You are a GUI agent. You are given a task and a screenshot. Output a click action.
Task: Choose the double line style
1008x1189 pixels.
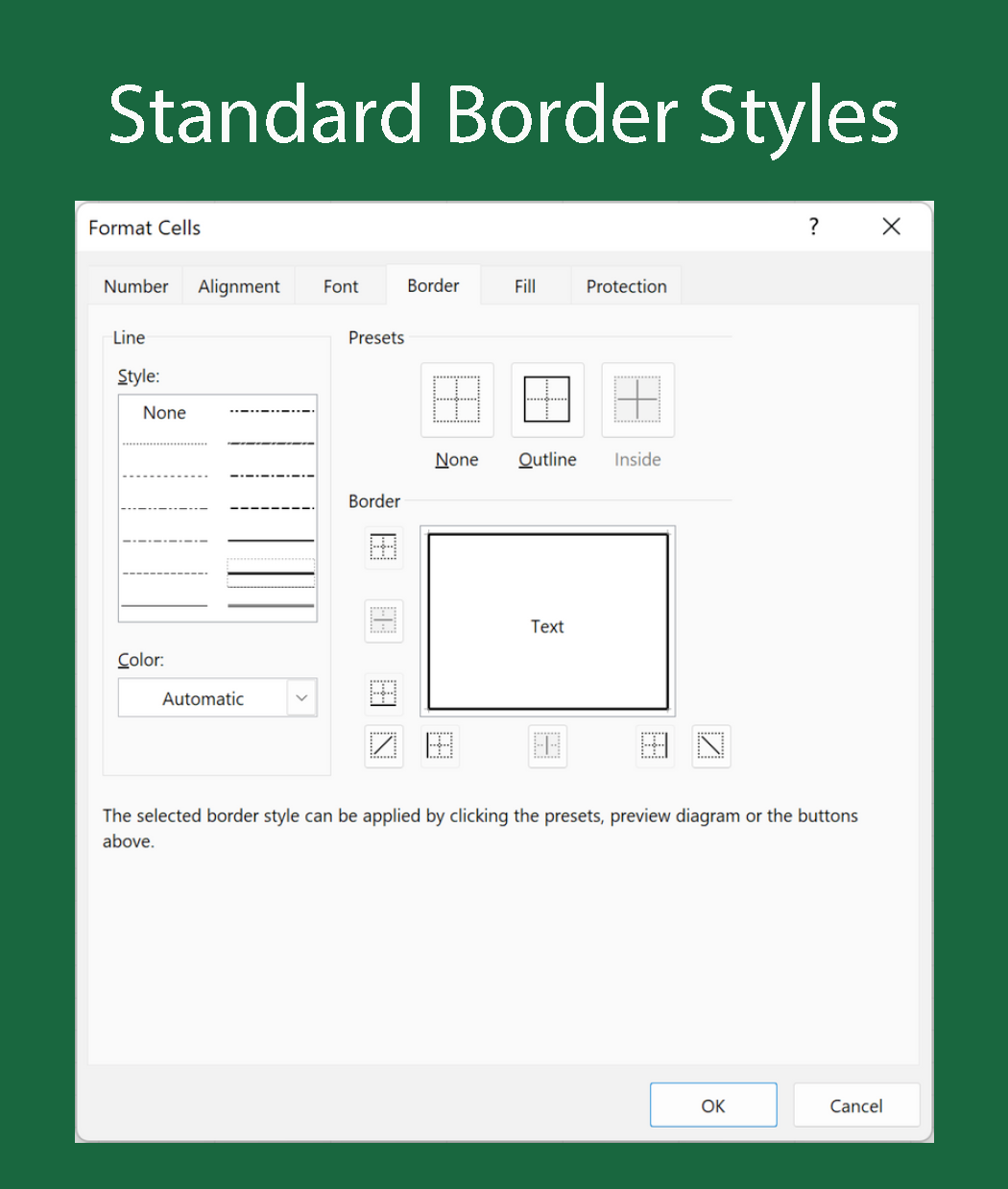(x=271, y=605)
